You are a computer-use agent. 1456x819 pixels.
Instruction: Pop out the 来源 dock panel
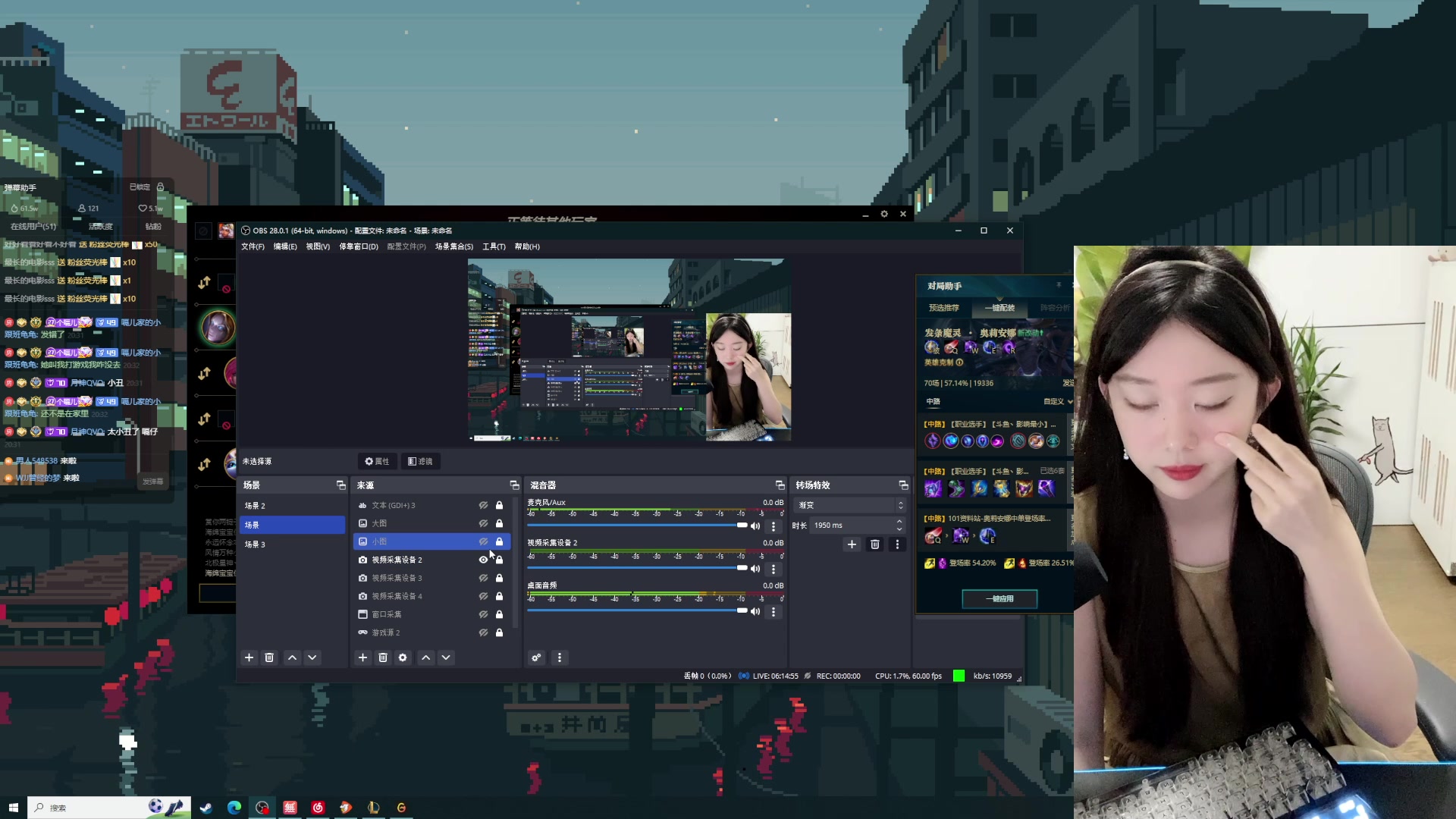[x=514, y=485]
